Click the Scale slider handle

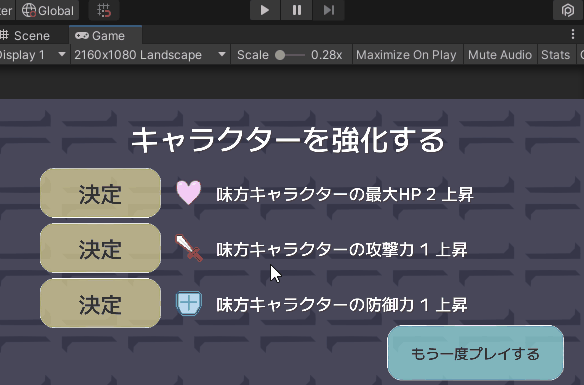point(280,55)
